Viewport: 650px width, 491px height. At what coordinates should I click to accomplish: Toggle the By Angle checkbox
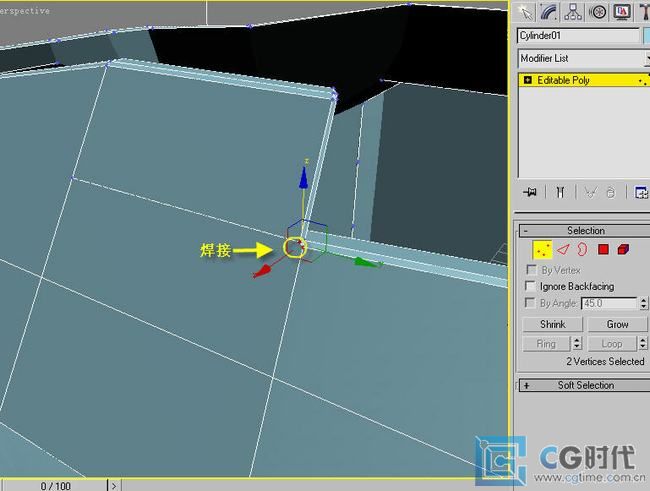tap(530, 303)
